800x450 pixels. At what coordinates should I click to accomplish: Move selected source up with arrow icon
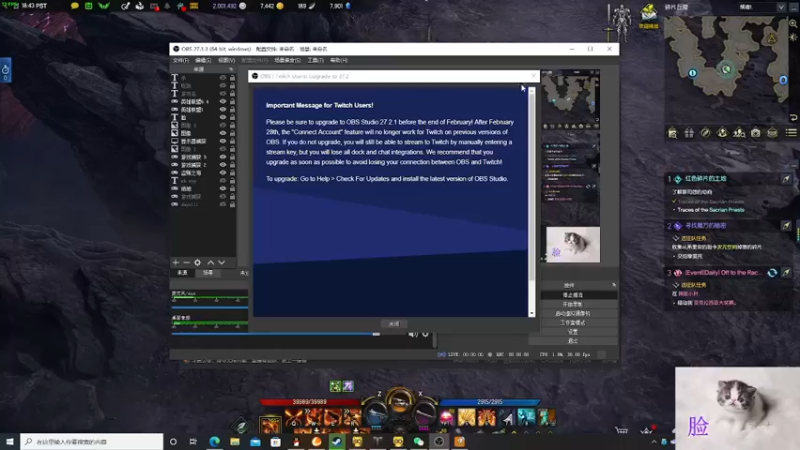tap(210, 262)
